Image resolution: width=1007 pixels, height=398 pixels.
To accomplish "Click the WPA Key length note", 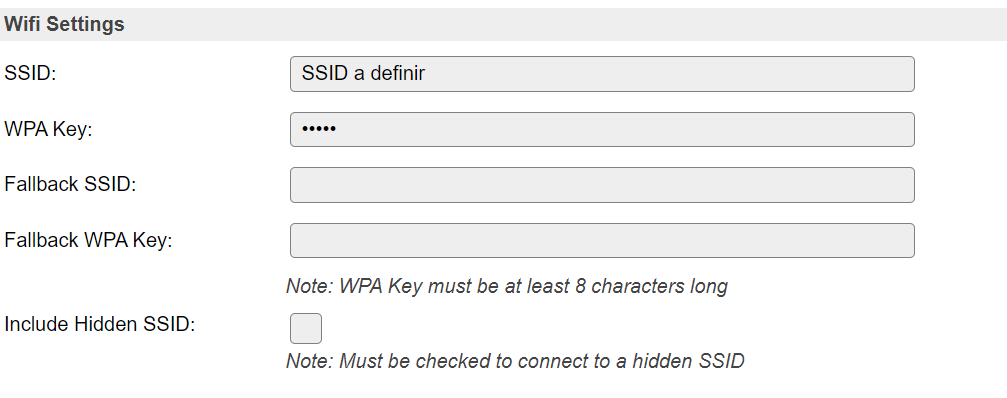I will [x=507, y=286].
